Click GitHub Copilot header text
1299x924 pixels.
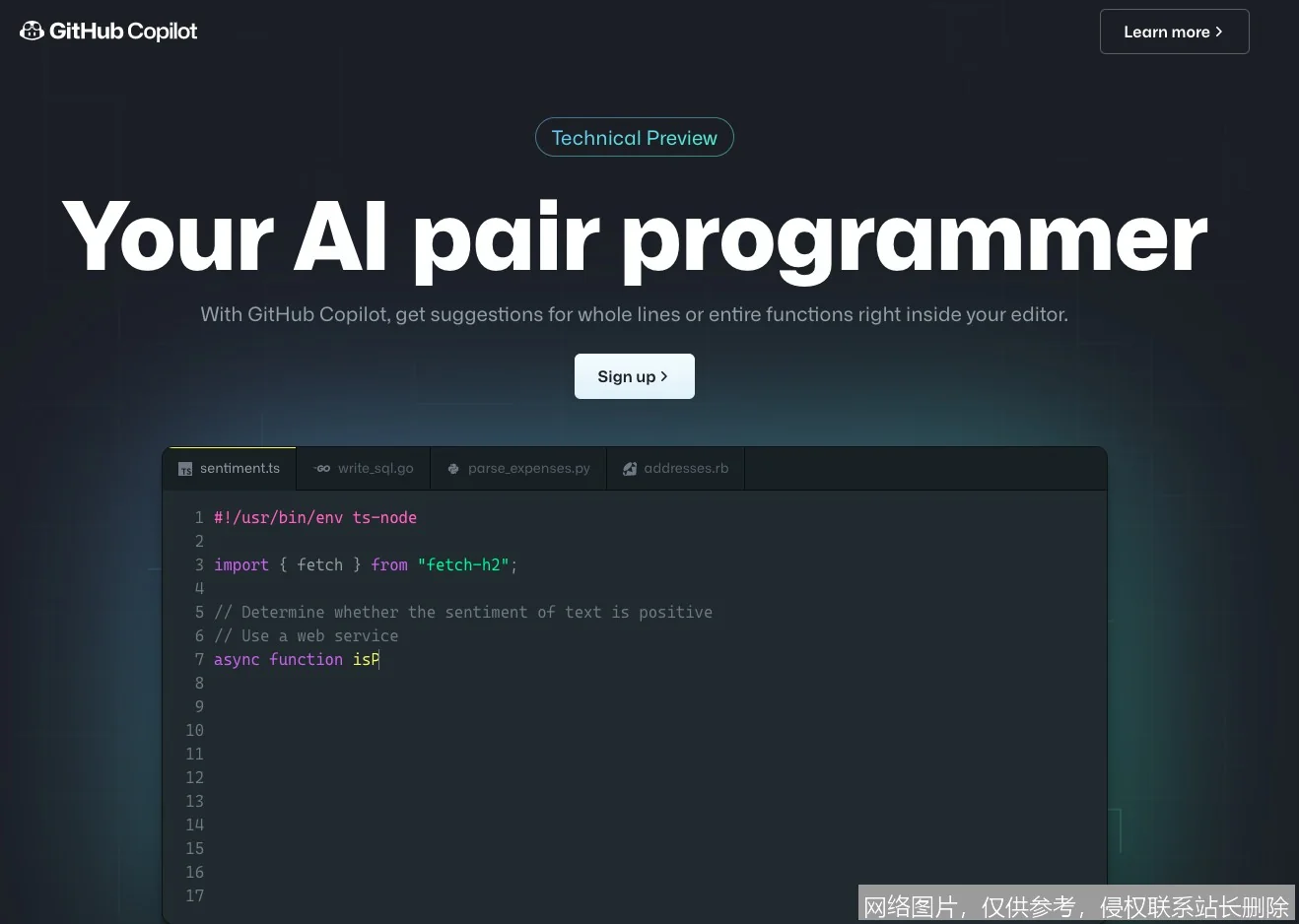(120, 31)
